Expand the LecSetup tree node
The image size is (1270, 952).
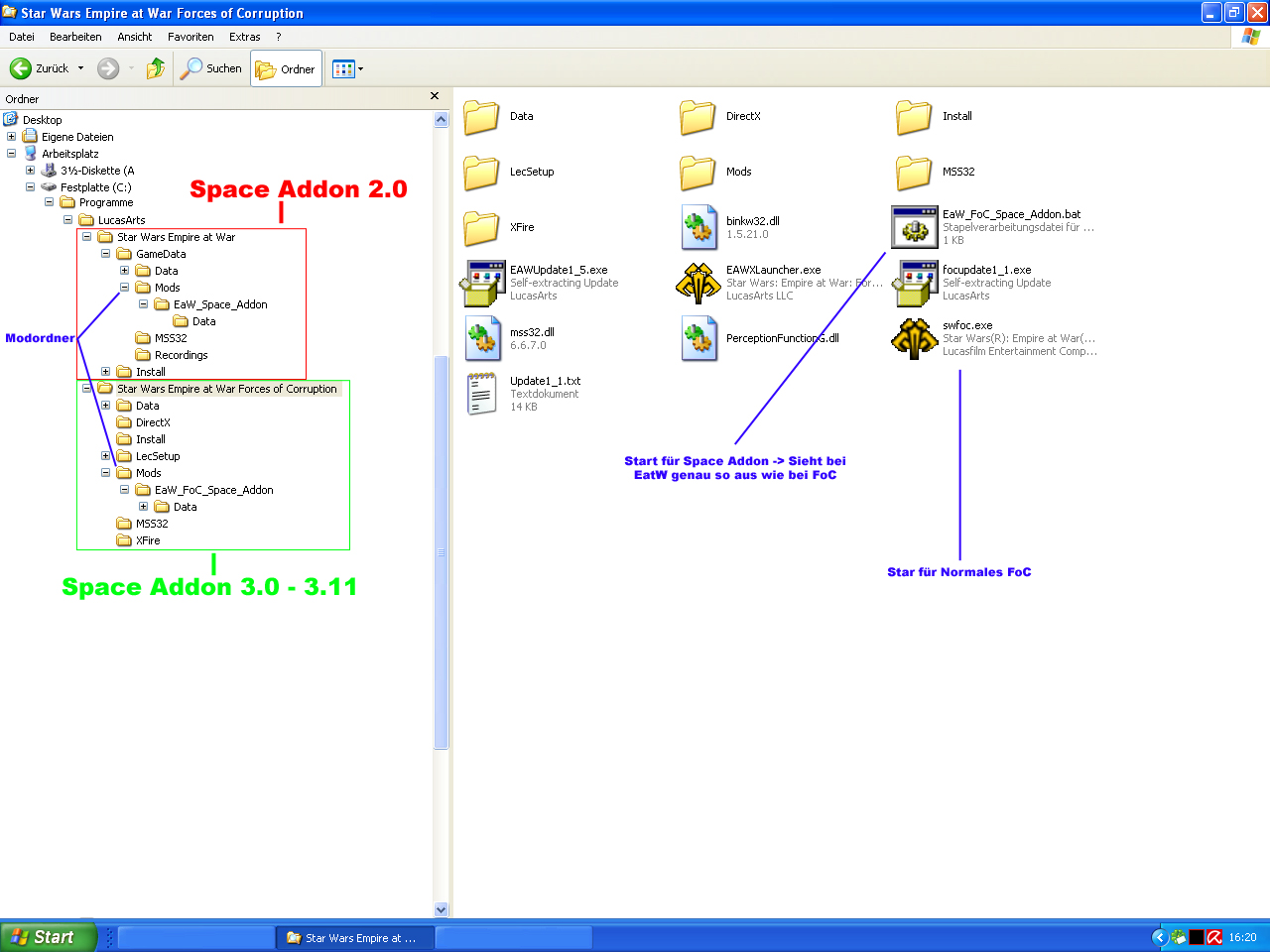105,456
